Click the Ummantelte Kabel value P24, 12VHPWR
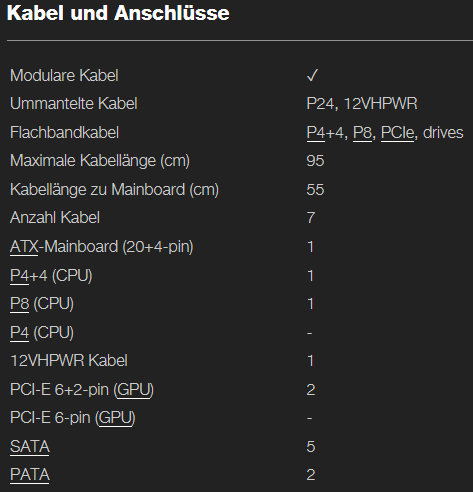 pos(362,104)
